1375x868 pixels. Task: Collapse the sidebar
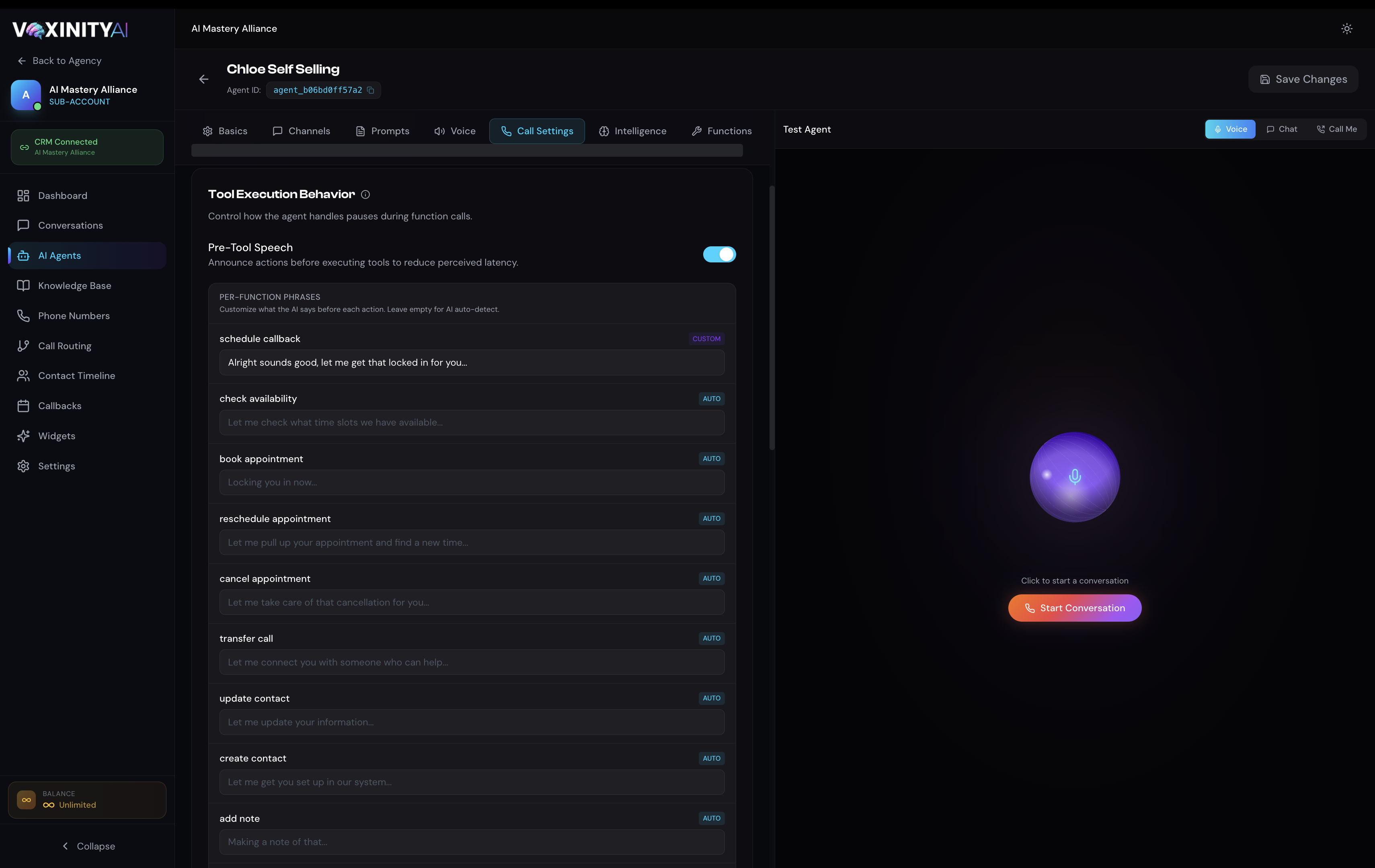[88, 846]
